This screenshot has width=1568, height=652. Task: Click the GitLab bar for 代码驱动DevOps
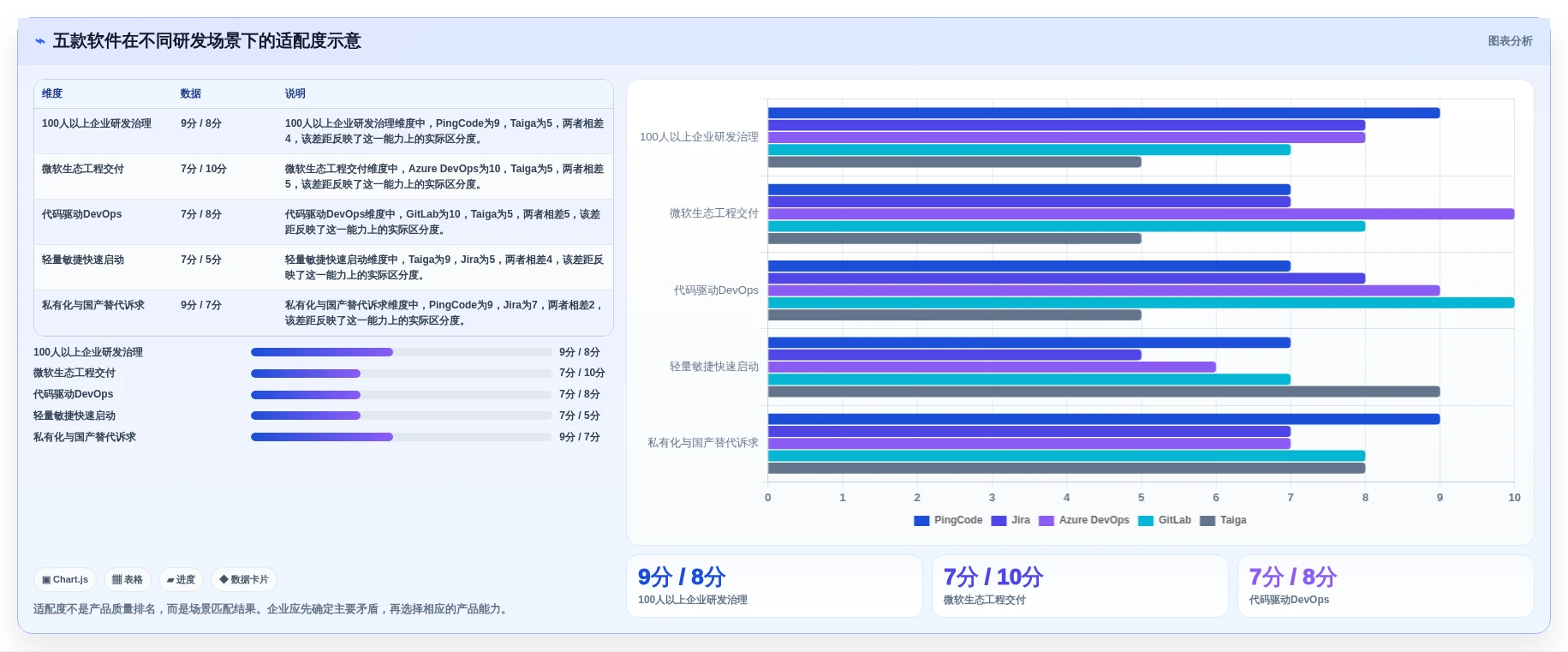click(1141, 302)
